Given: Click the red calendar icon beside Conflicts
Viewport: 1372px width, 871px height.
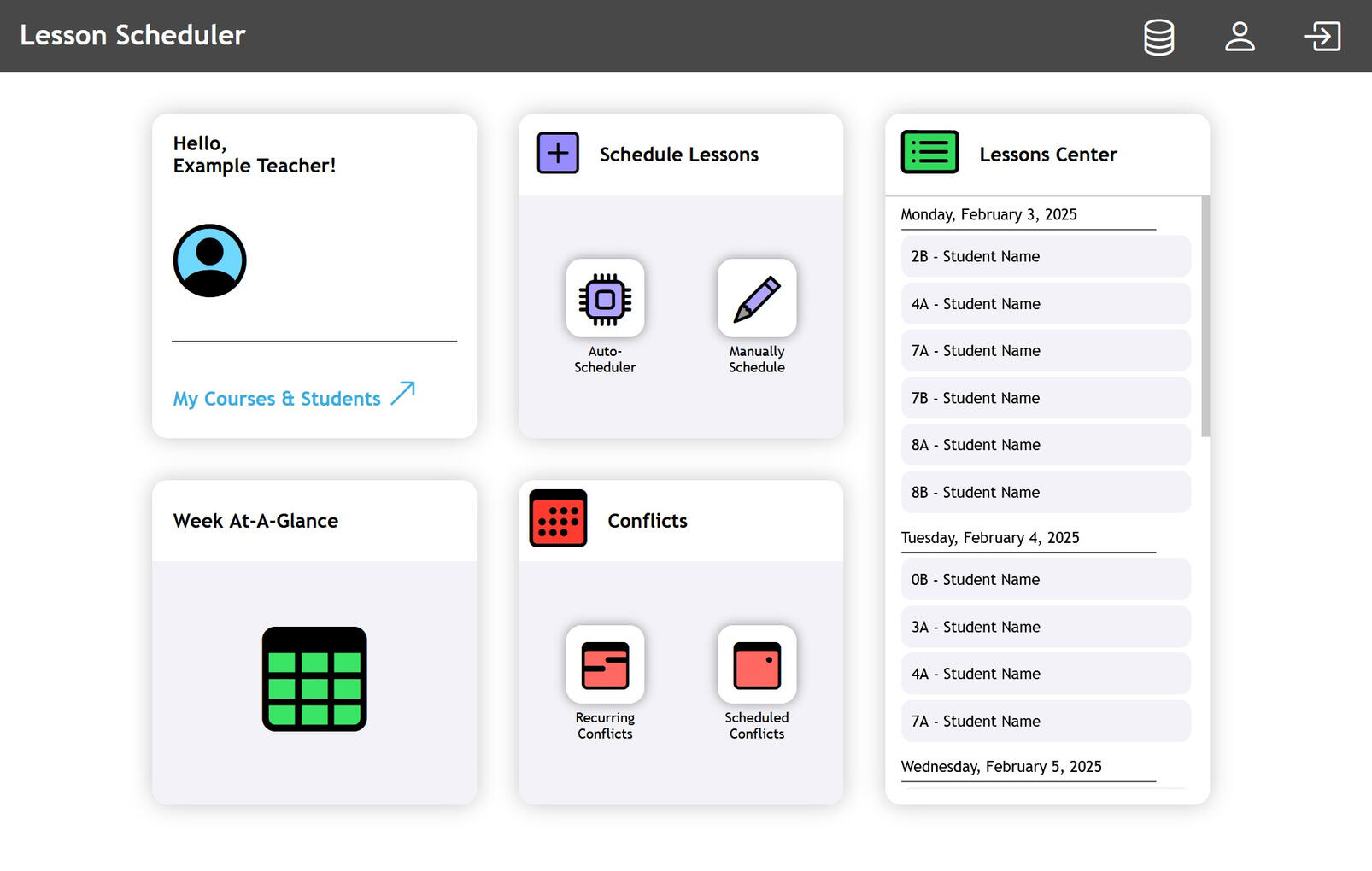Looking at the screenshot, I should [557, 519].
